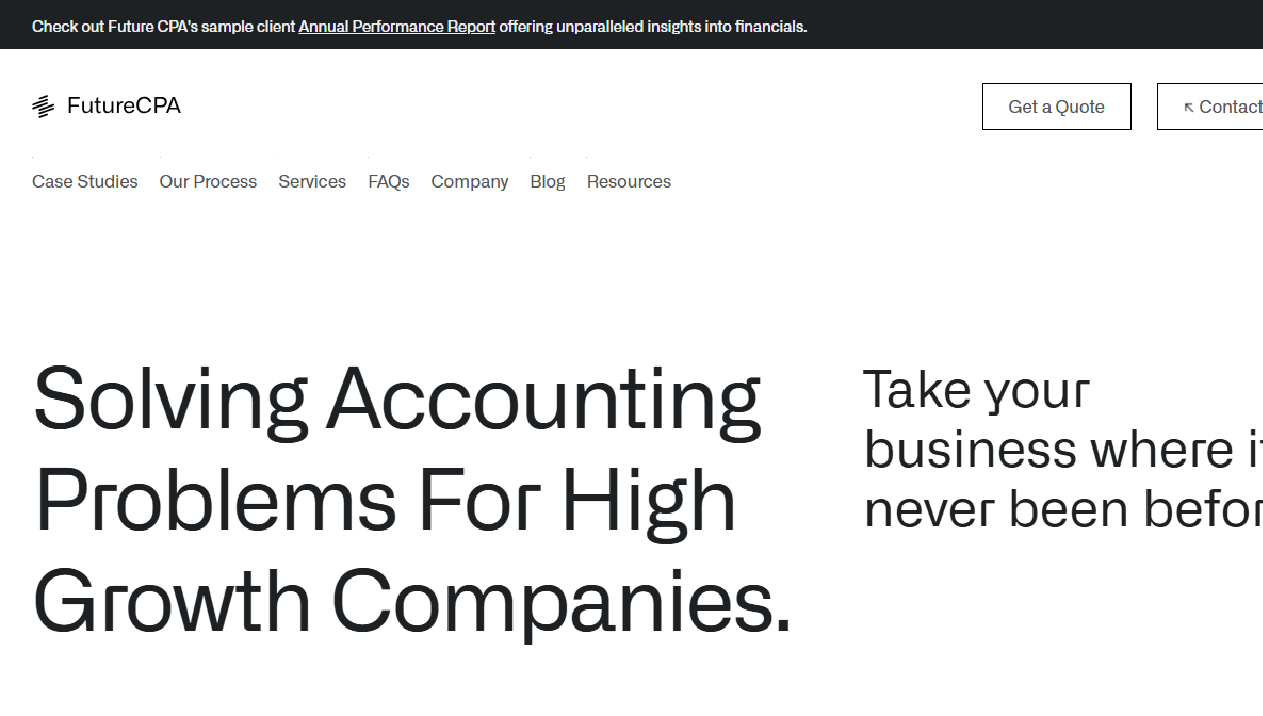
Task: Select Services in the navigation bar
Action: (x=312, y=182)
